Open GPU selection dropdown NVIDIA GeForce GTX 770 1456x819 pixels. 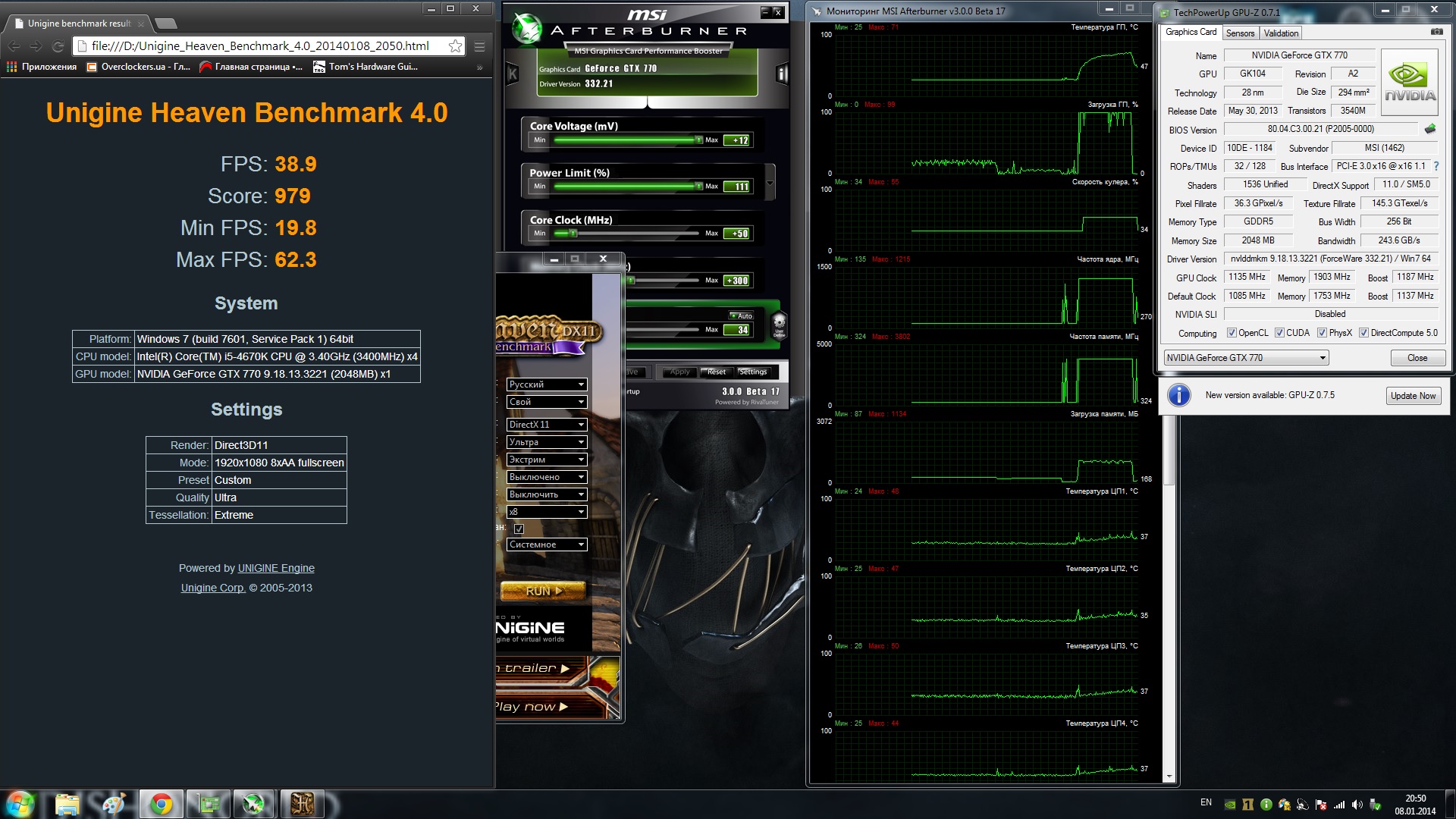1246,358
